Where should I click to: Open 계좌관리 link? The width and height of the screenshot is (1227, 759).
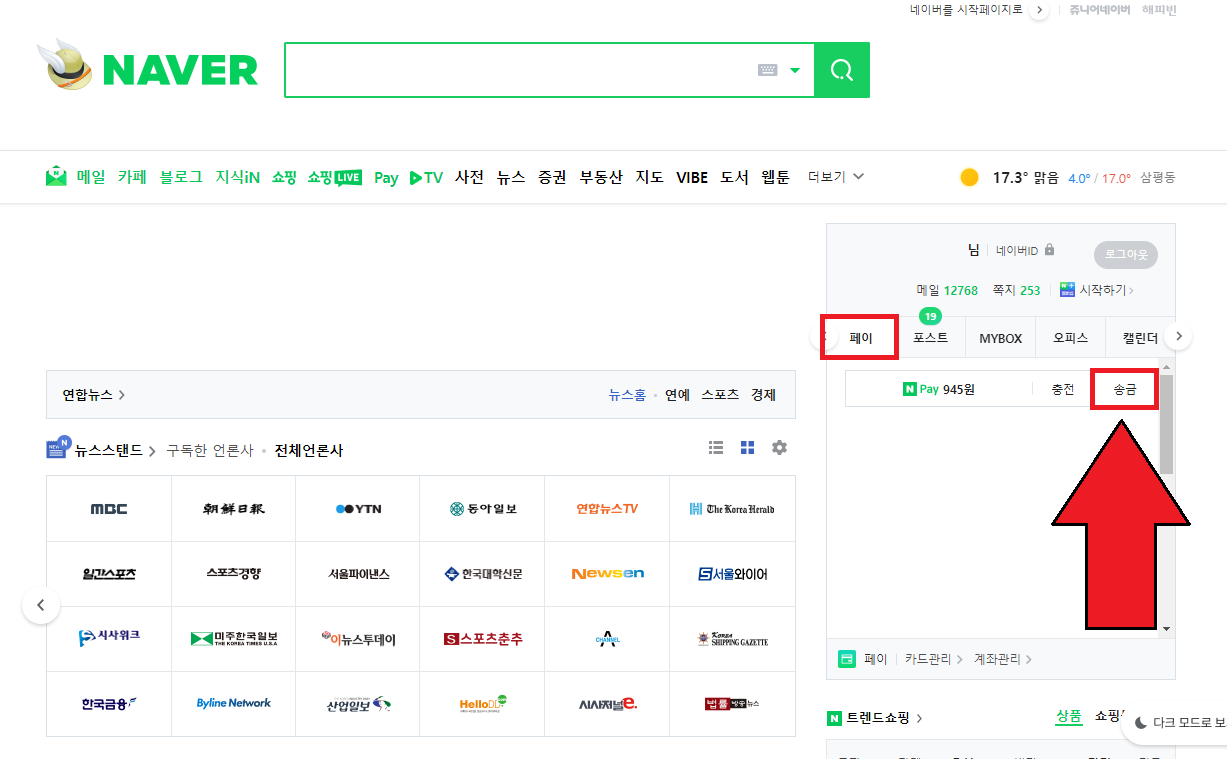tap(1003, 659)
